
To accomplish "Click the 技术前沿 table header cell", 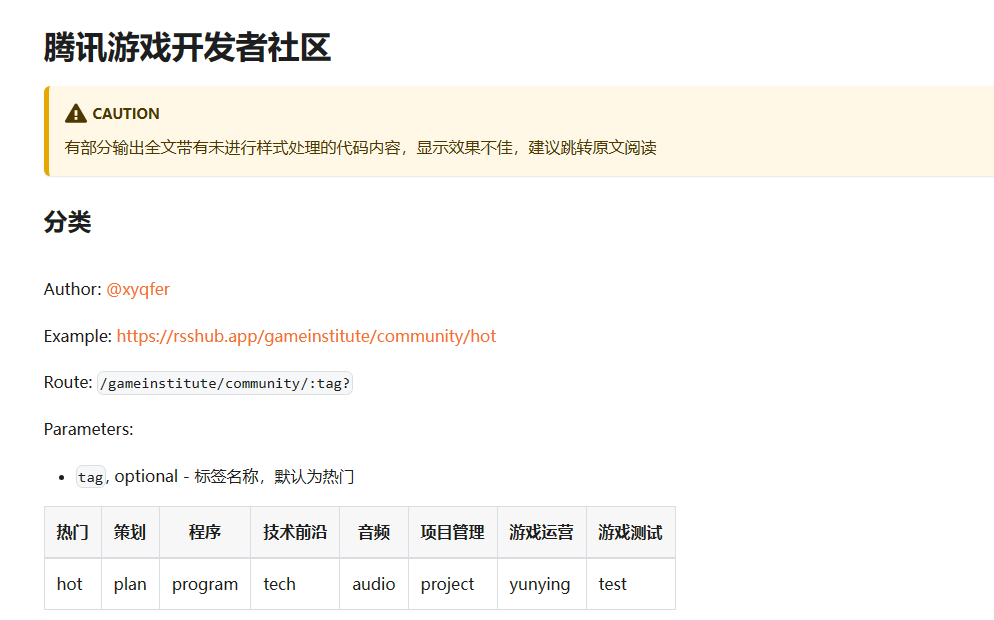I will coord(295,533).
